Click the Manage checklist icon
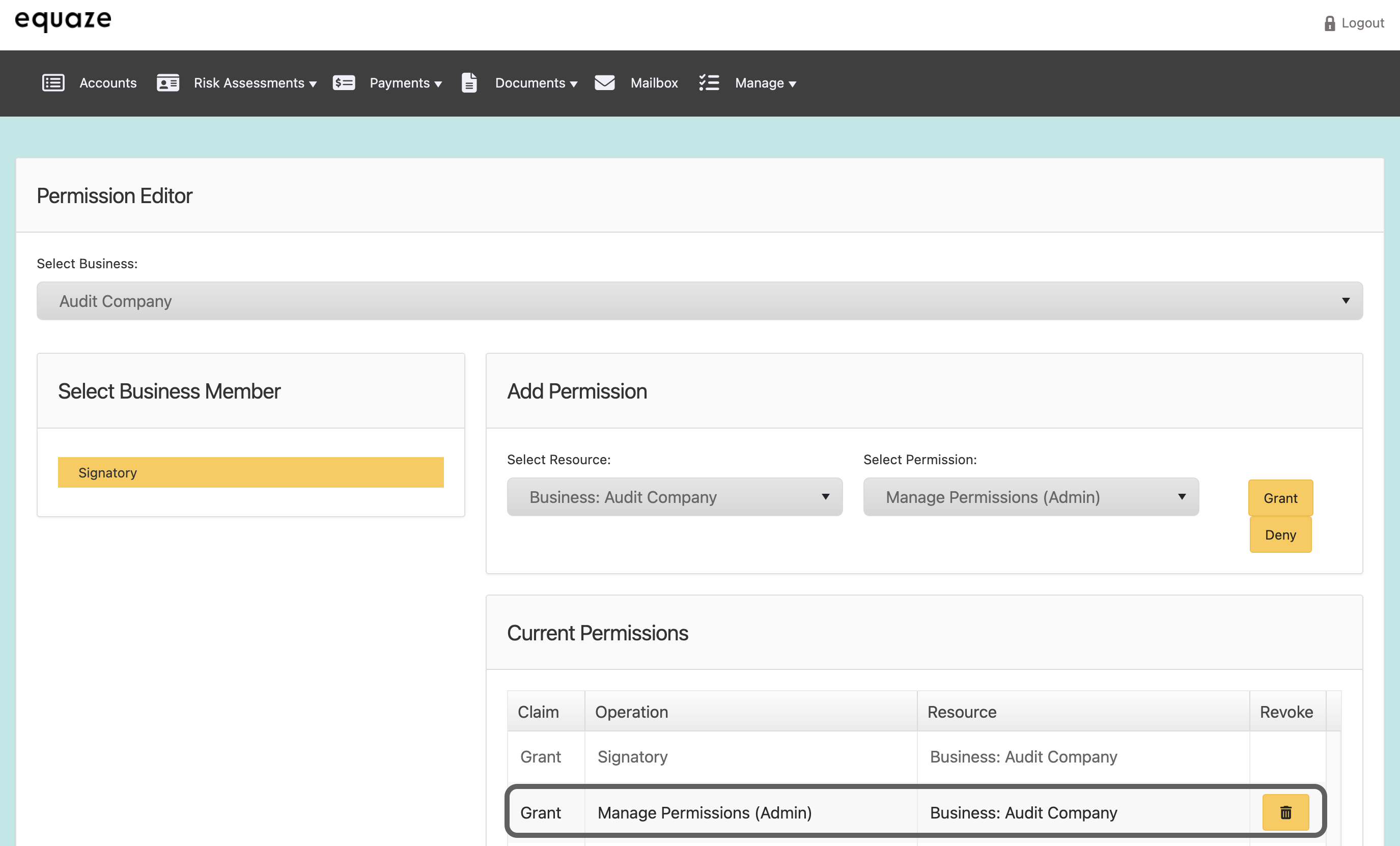The width and height of the screenshot is (1400, 846). (x=709, y=83)
